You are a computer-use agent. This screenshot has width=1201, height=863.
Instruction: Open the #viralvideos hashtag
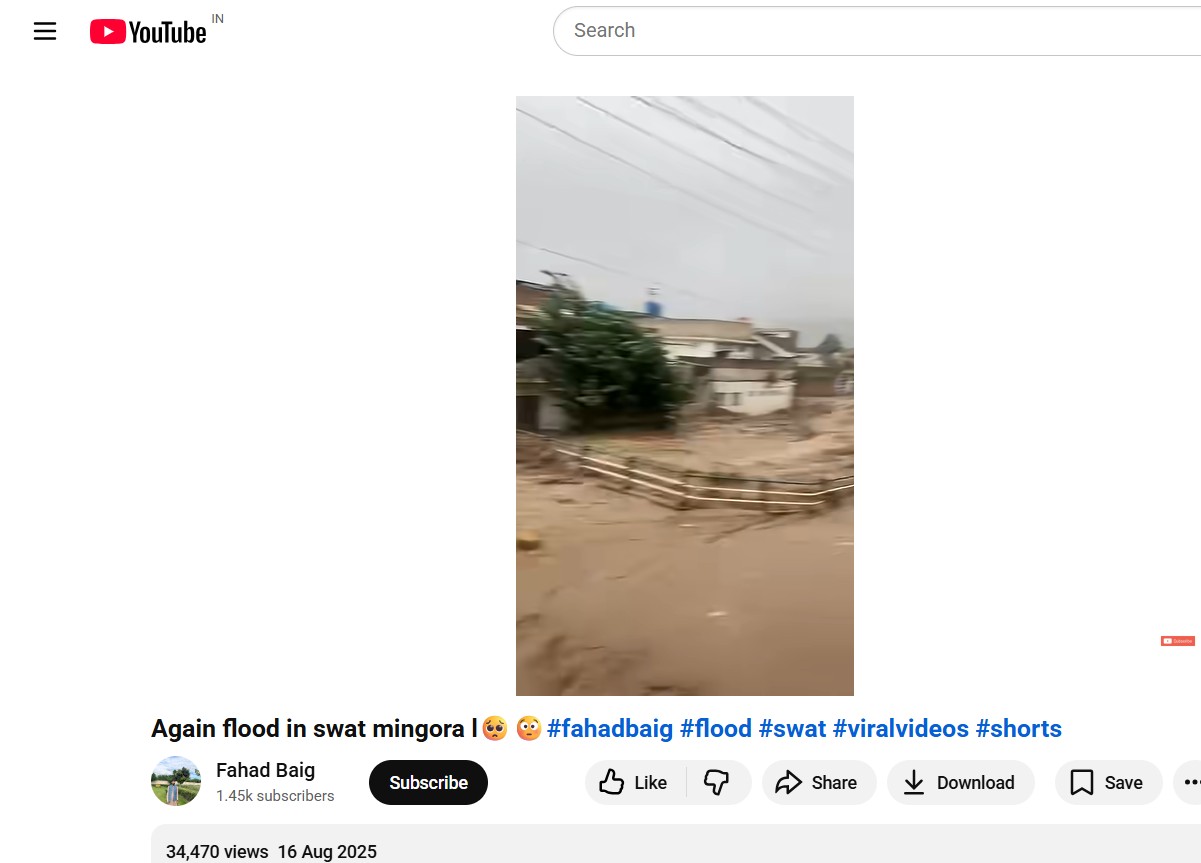point(900,729)
